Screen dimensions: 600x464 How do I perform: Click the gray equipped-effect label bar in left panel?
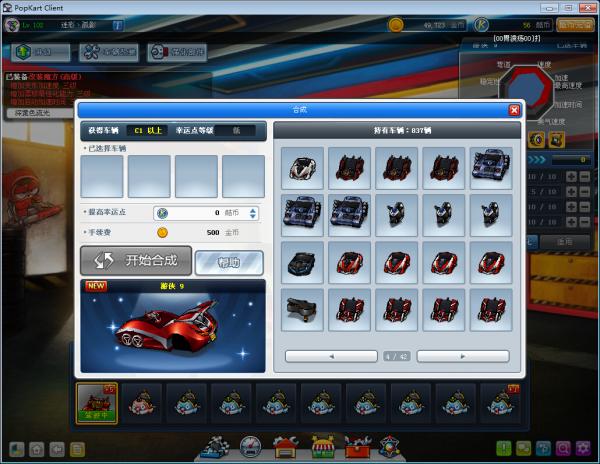point(39,113)
